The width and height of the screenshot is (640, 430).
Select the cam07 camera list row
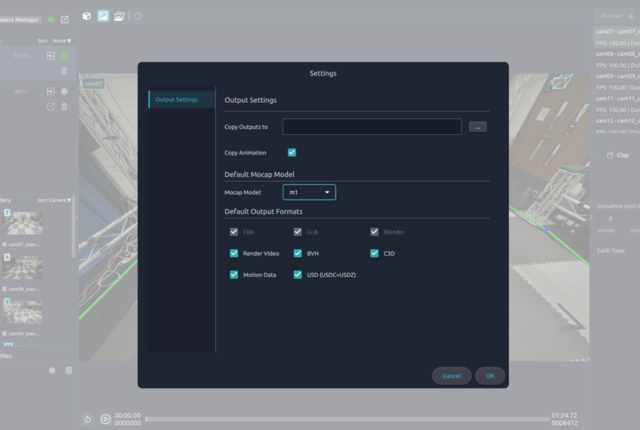pyautogui.click(x=617, y=37)
